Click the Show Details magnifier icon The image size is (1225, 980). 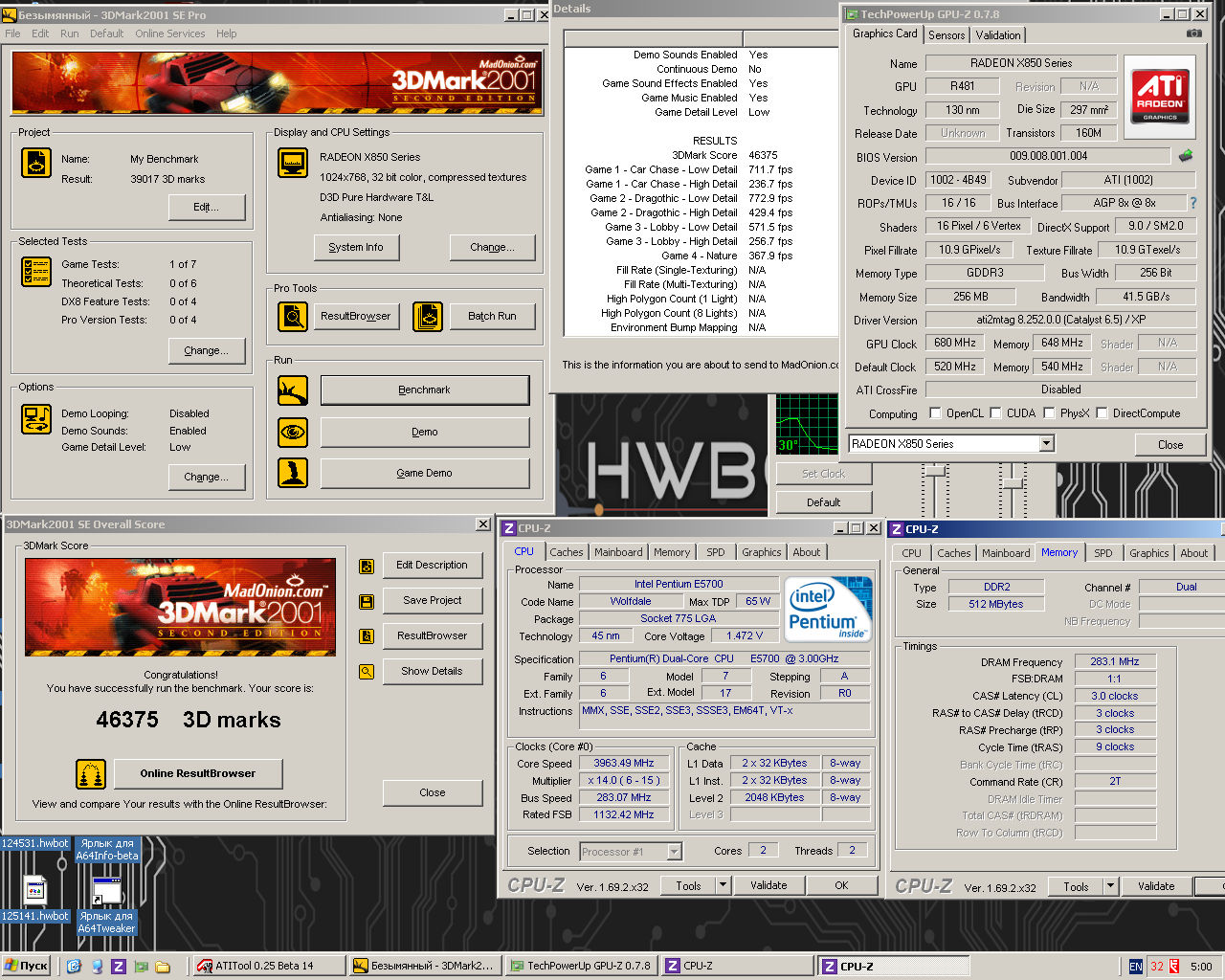pos(366,672)
